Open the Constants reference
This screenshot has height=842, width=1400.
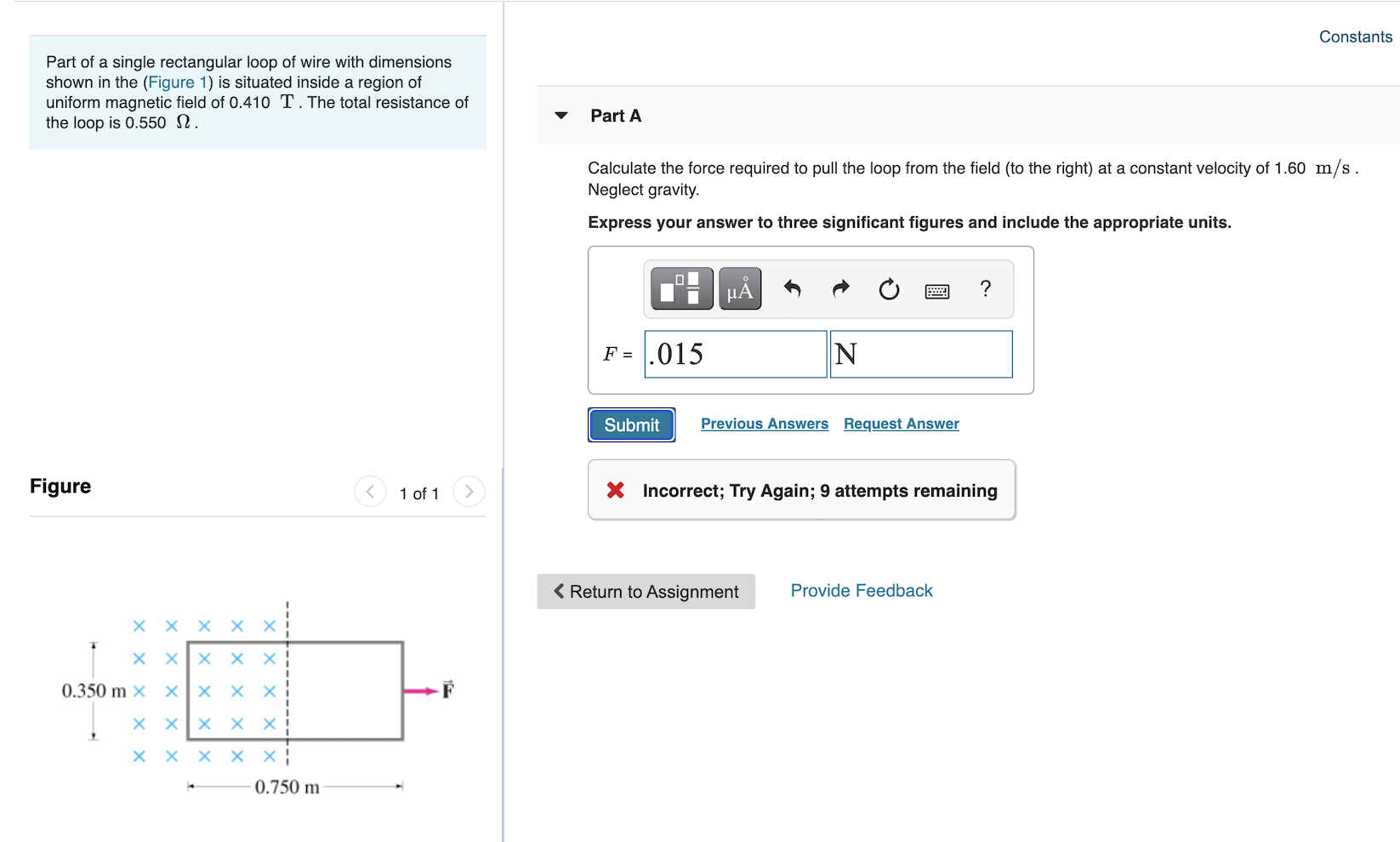pos(1354,37)
